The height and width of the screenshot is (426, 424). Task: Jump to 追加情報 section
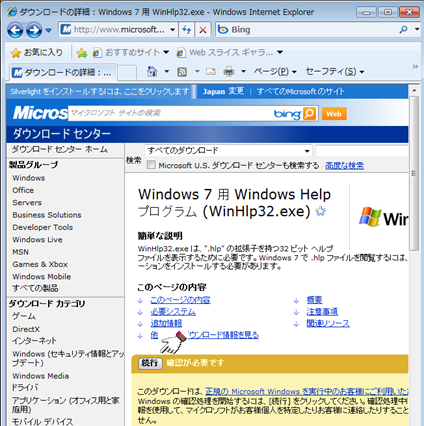point(166,323)
